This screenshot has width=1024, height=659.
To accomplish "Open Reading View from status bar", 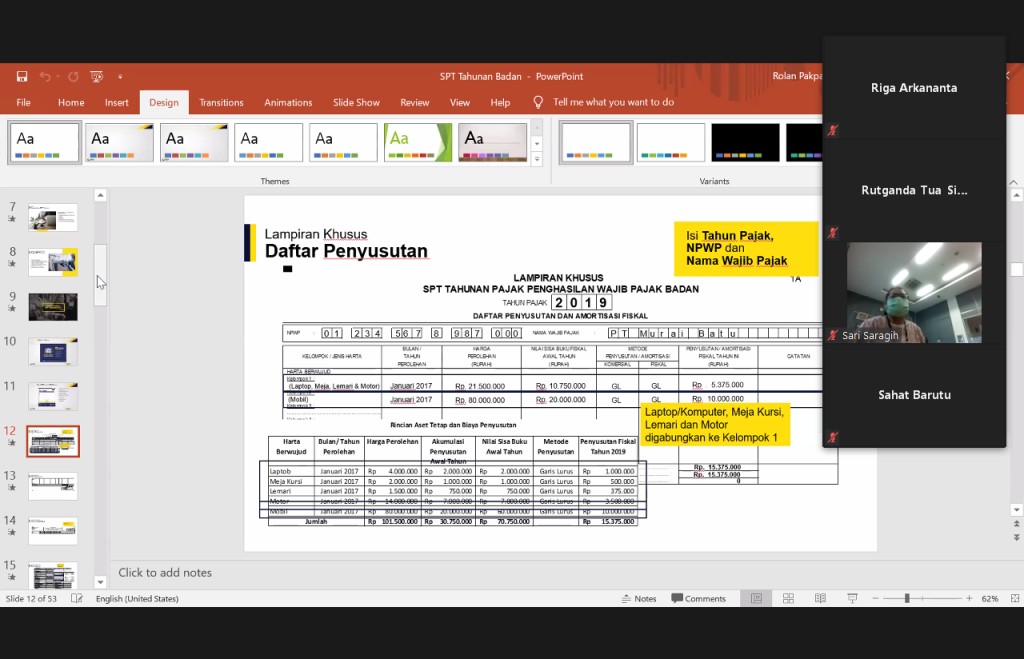I will click(x=819, y=598).
